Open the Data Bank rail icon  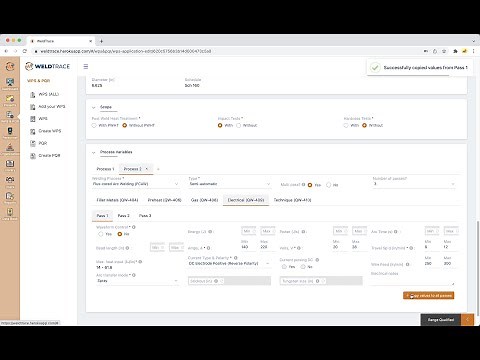(10, 212)
